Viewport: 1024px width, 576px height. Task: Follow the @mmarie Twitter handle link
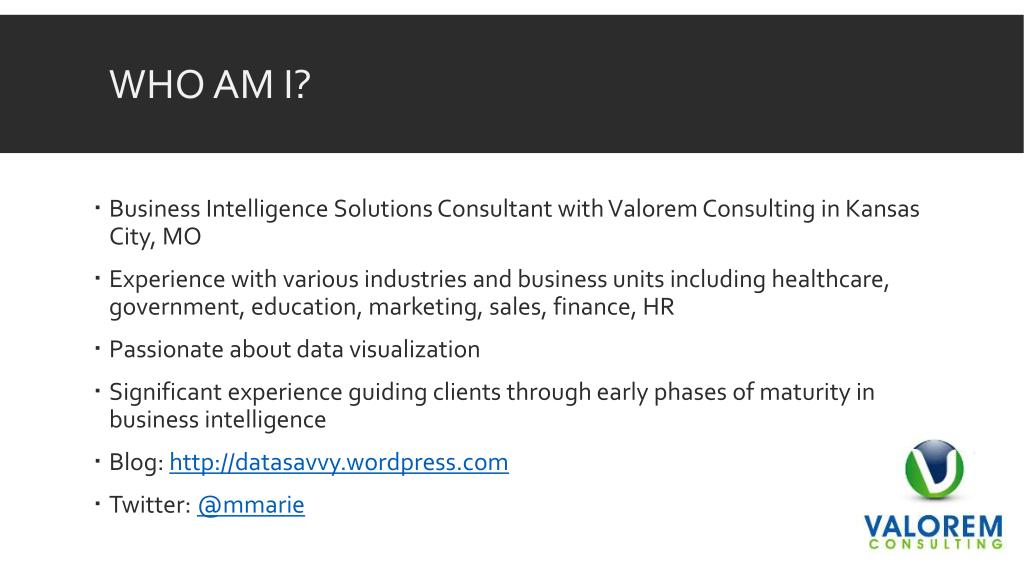pyautogui.click(x=251, y=505)
